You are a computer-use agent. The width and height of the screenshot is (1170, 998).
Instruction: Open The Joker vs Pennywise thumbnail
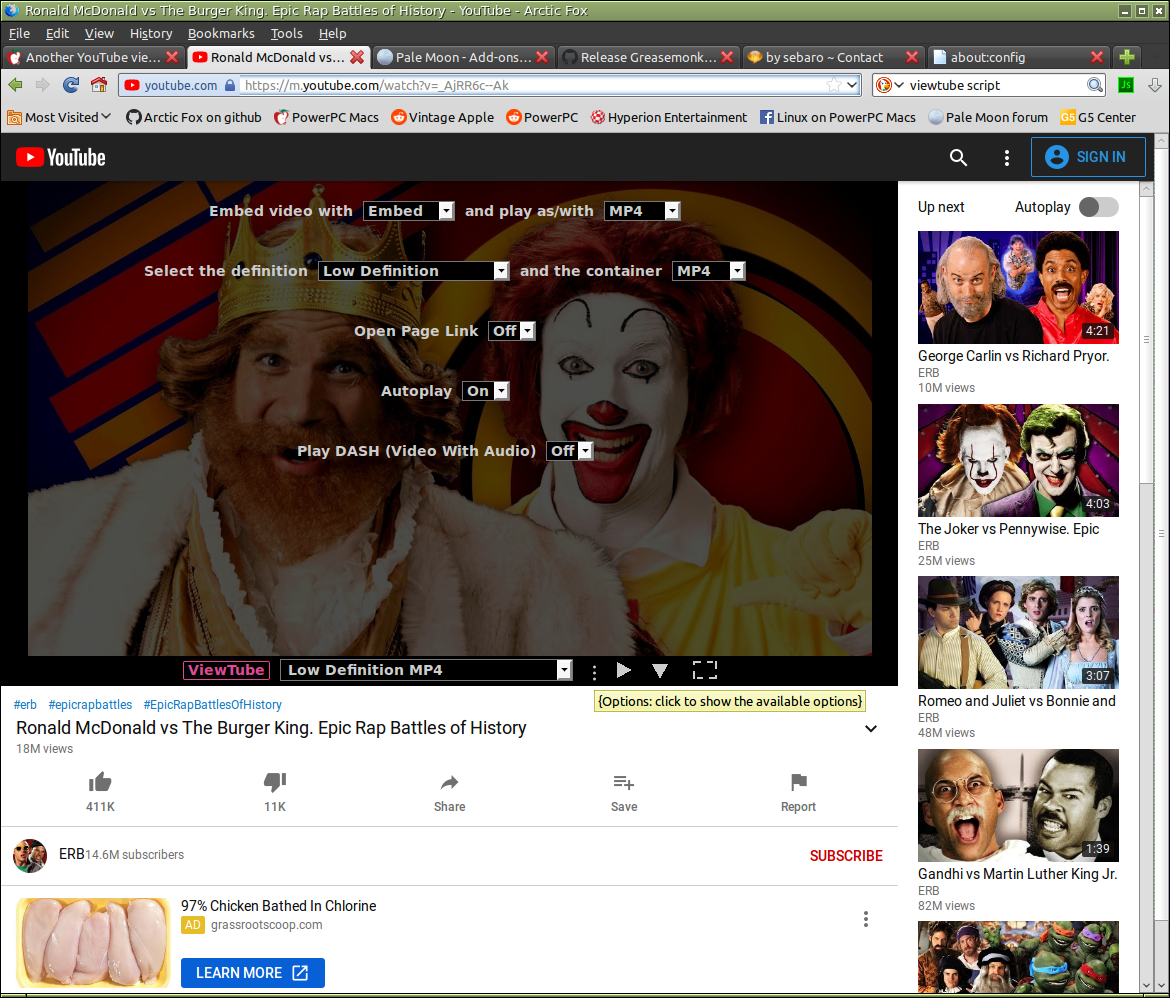1018,461
